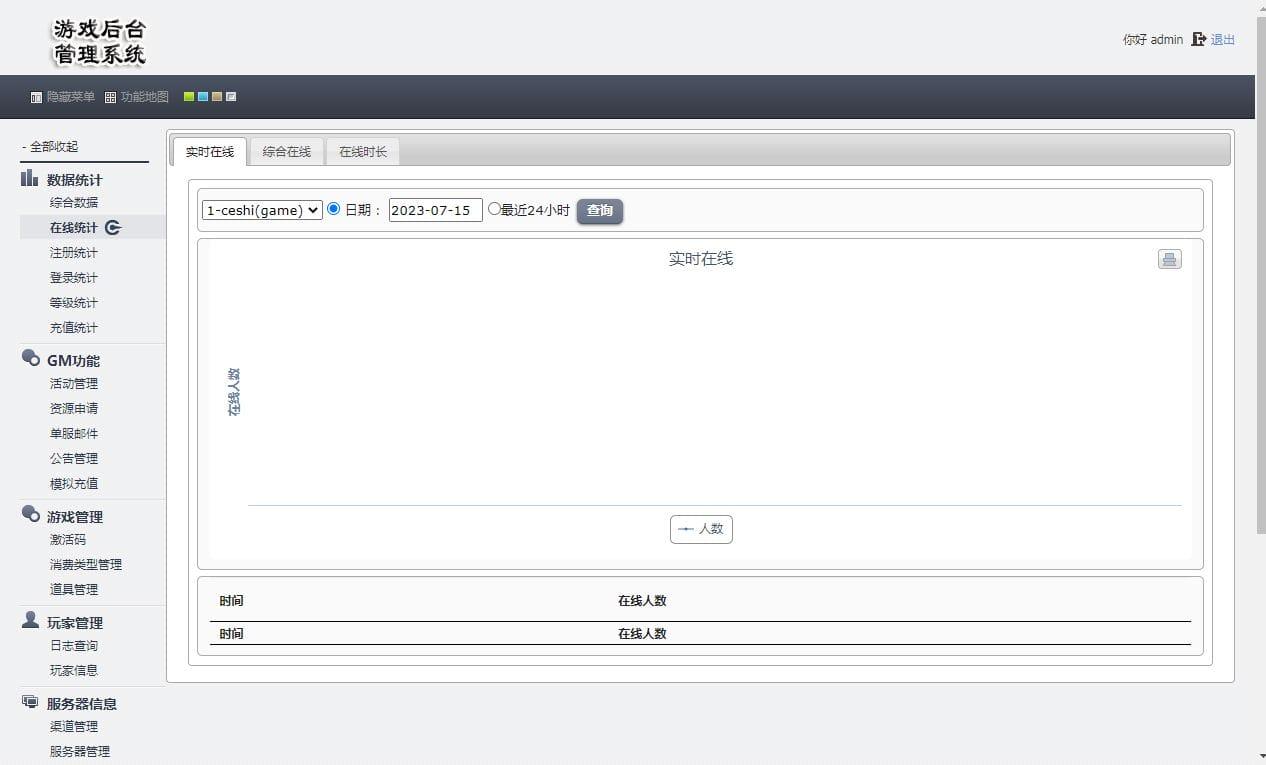Select the green theme color swatch

coord(189,97)
